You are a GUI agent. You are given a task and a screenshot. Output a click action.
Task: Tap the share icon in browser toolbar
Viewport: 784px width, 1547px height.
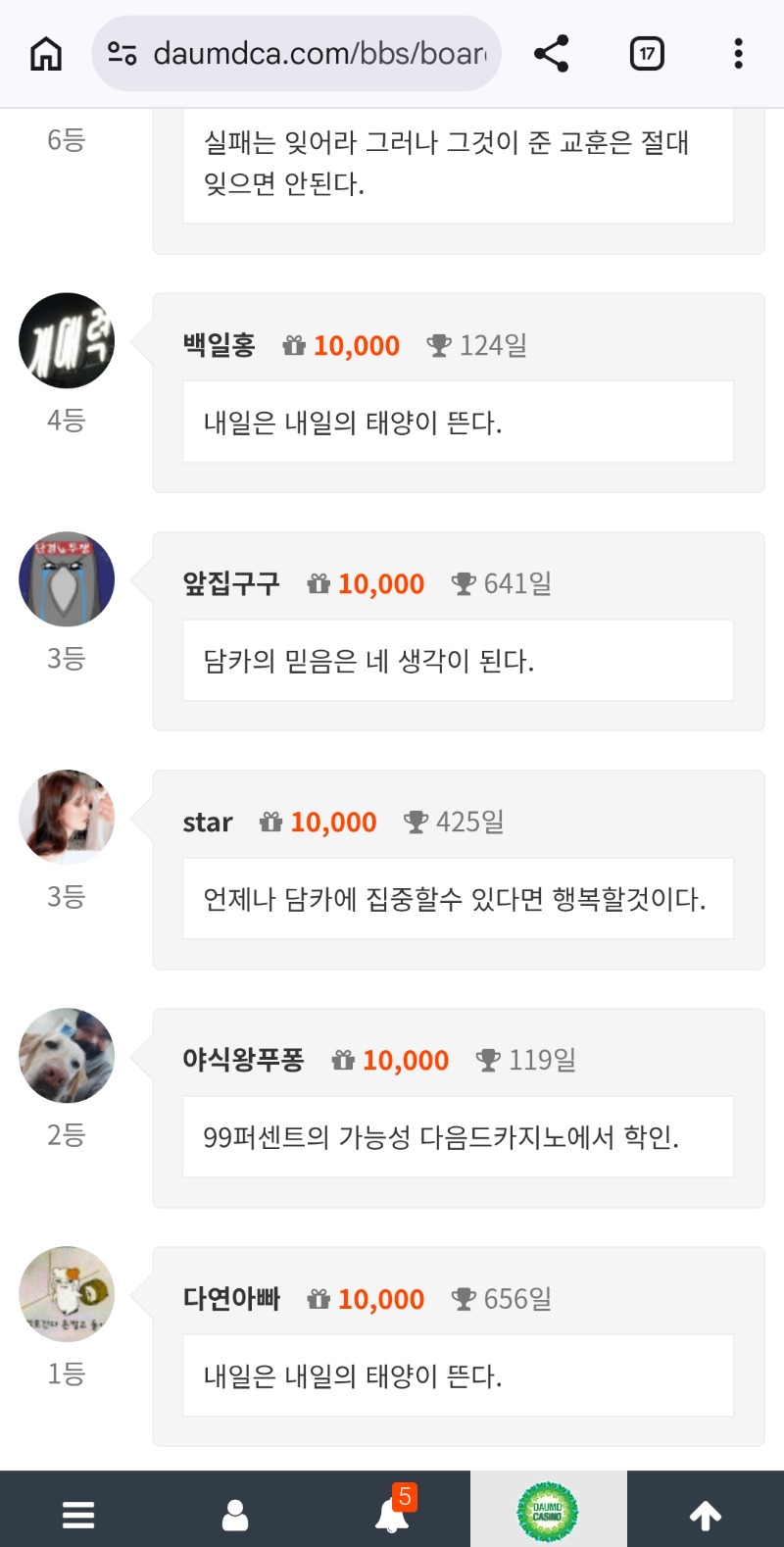click(551, 54)
